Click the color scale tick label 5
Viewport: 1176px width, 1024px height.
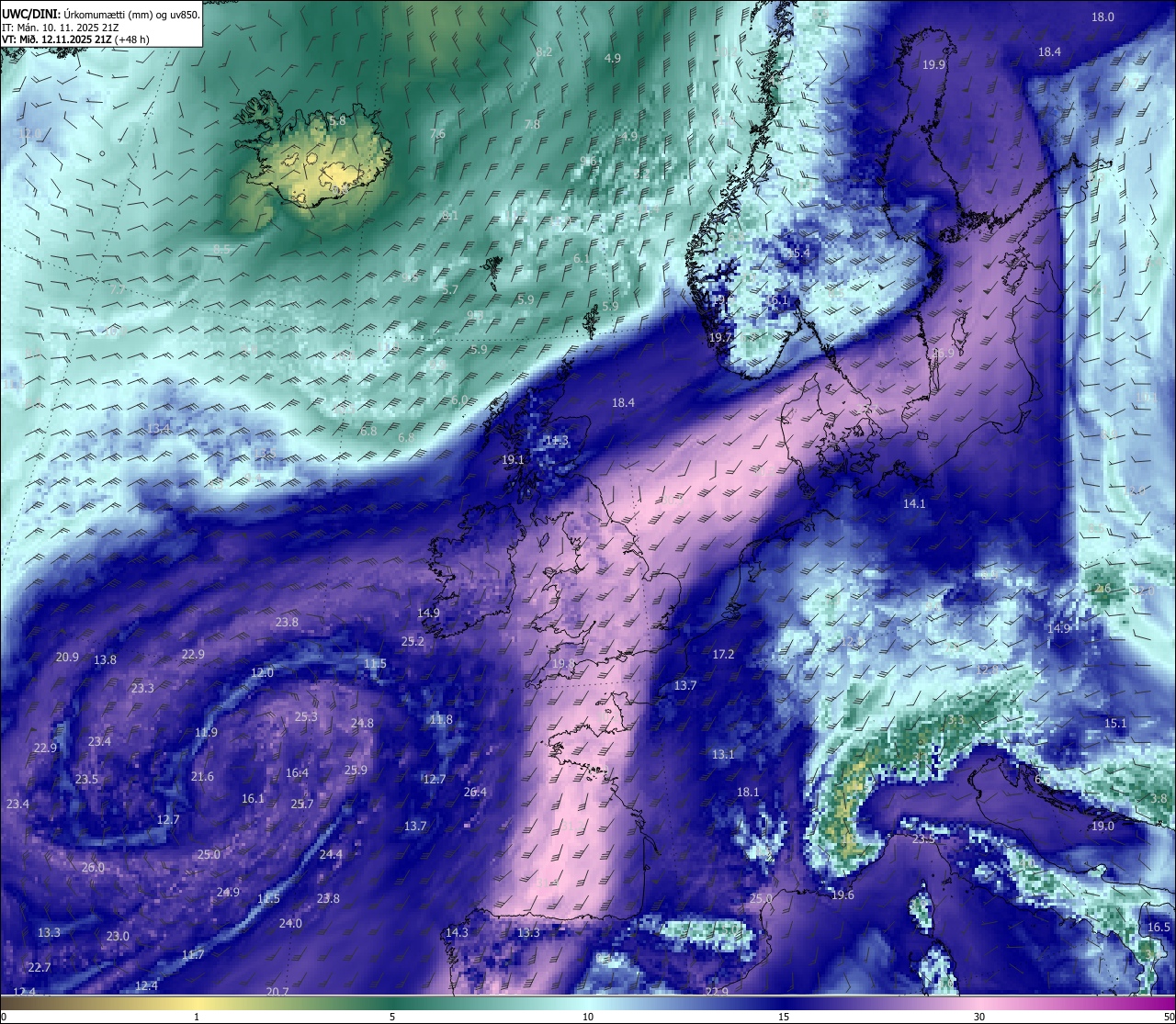(x=392, y=1017)
